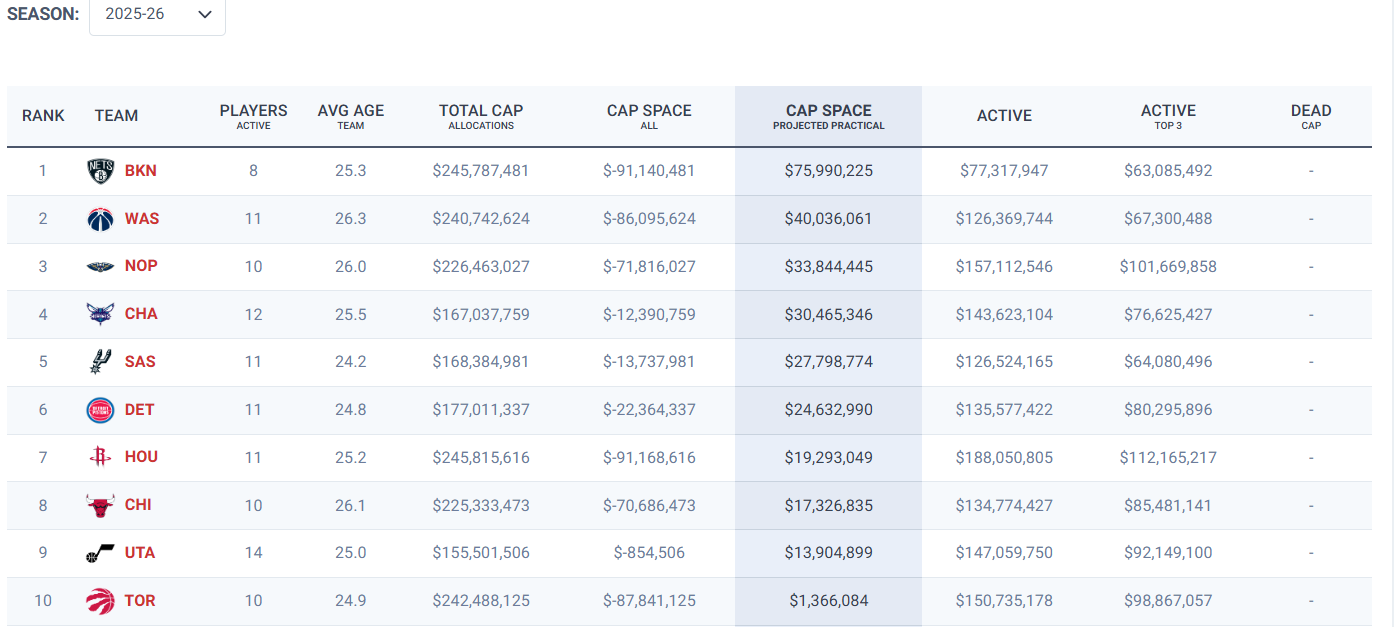The width and height of the screenshot is (1394, 627).
Task: Sort table by Avg Age column
Action: pos(351,116)
